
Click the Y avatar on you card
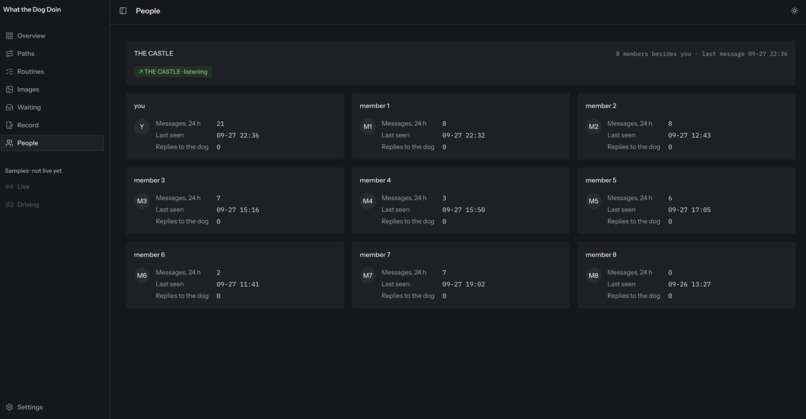click(x=142, y=126)
